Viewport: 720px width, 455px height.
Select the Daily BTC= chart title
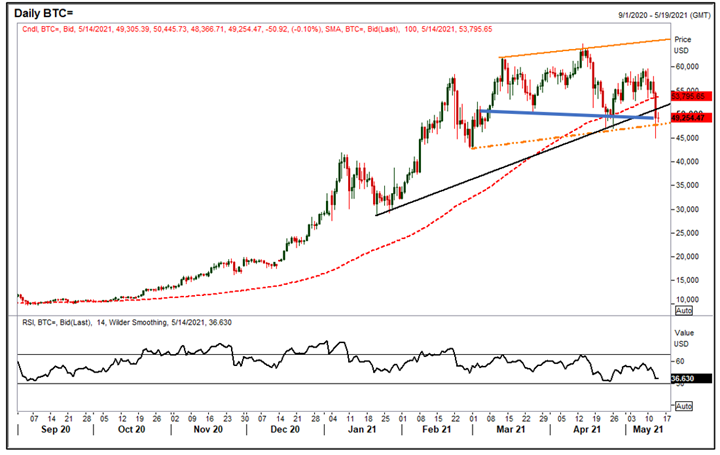click(x=44, y=13)
